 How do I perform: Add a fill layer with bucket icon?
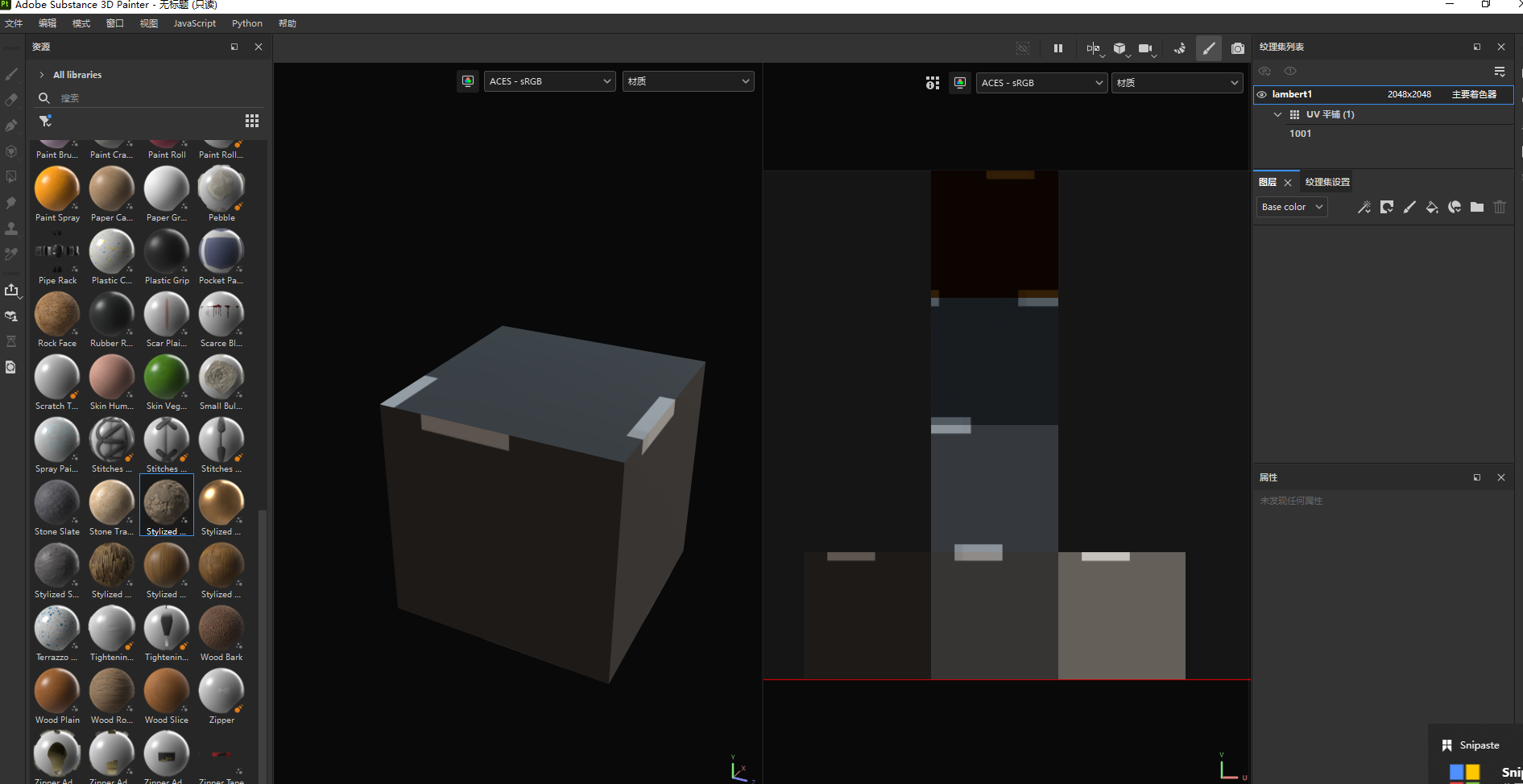click(1432, 207)
